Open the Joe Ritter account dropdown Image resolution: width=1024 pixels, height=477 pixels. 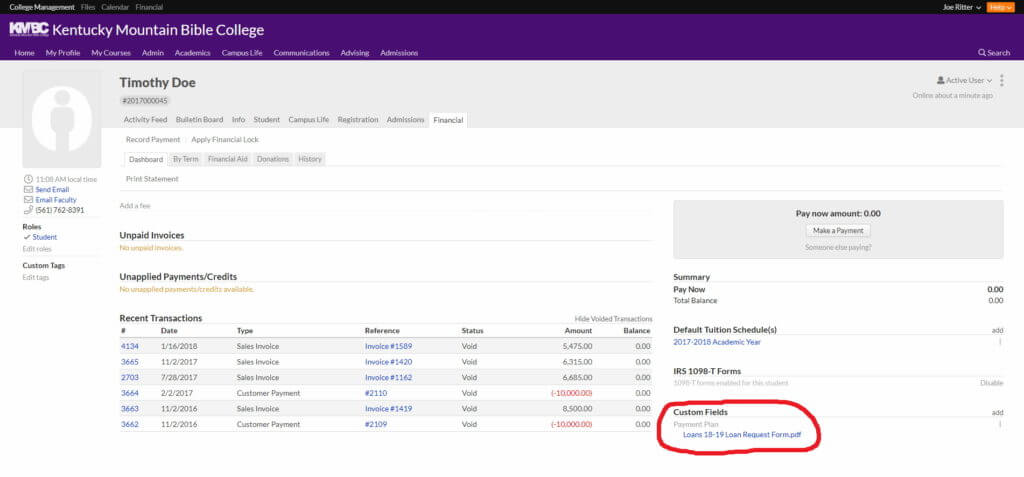click(x=961, y=7)
